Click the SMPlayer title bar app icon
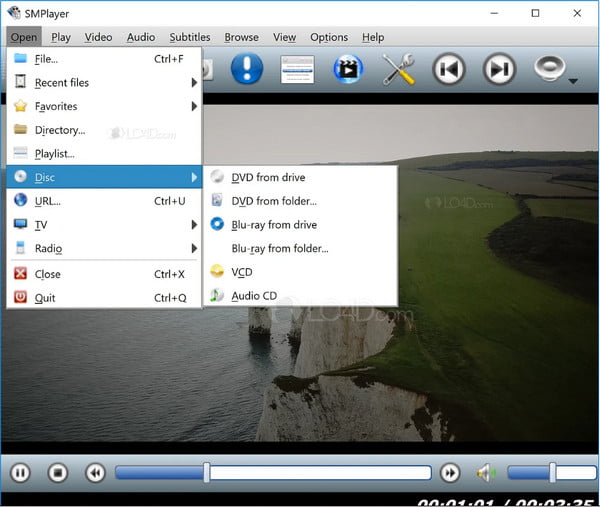Image resolution: width=600 pixels, height=507 pixels. (14, 13)
